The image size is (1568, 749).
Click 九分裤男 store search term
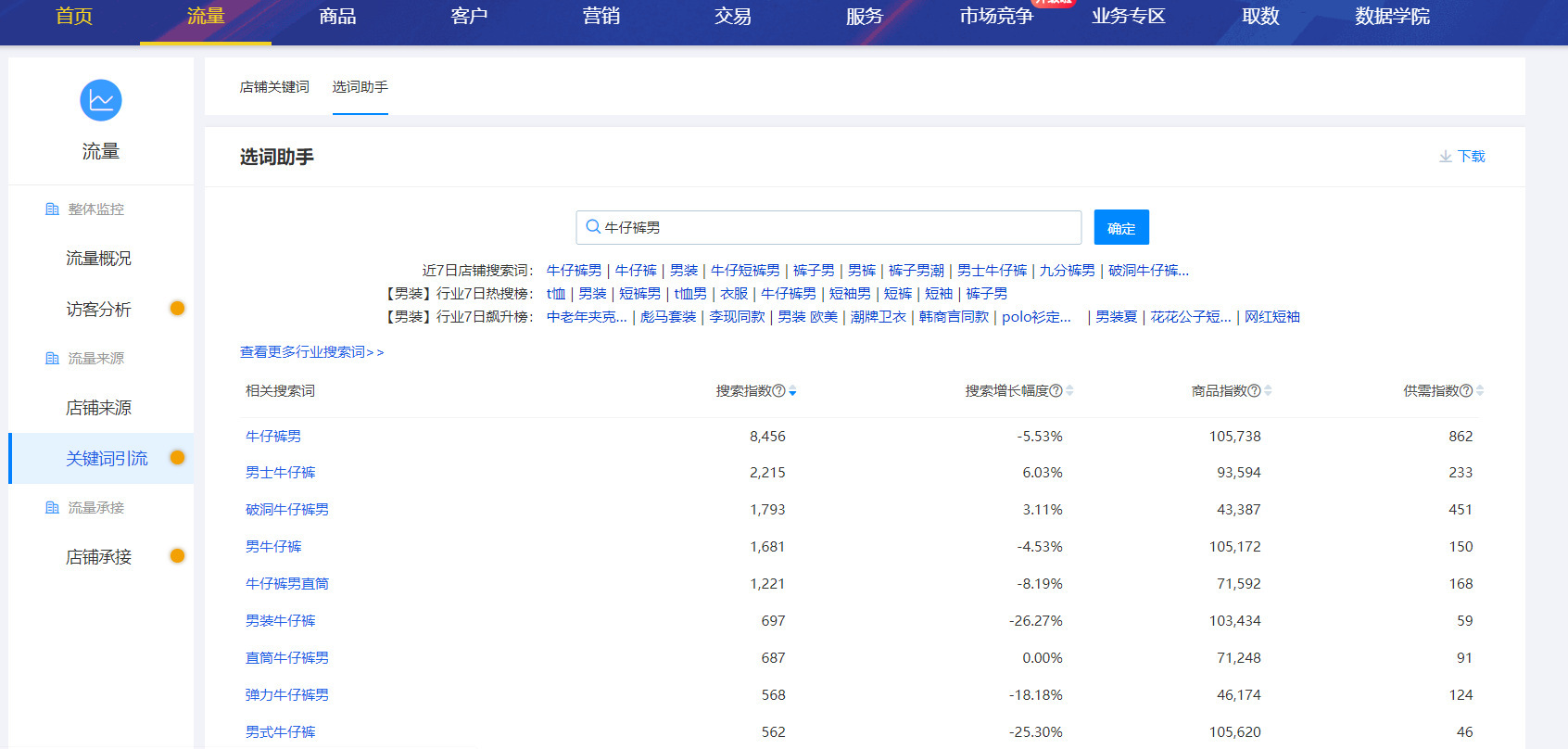(x=1067, y=271)
